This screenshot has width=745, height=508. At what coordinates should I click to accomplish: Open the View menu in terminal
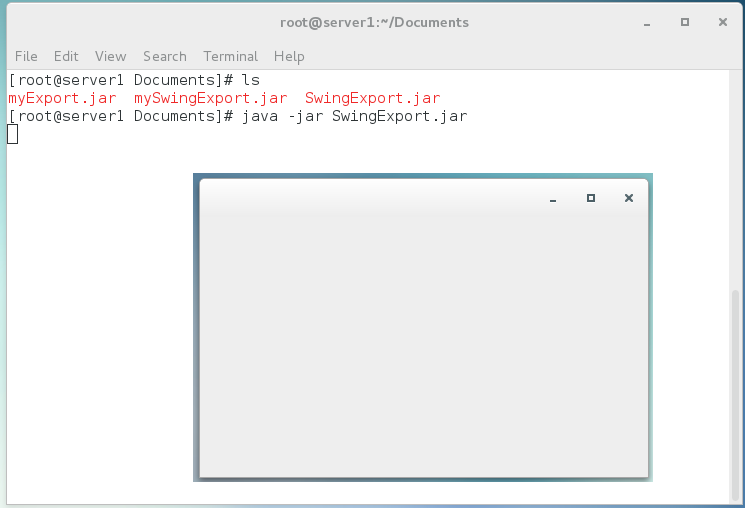(x=111, y=56)
